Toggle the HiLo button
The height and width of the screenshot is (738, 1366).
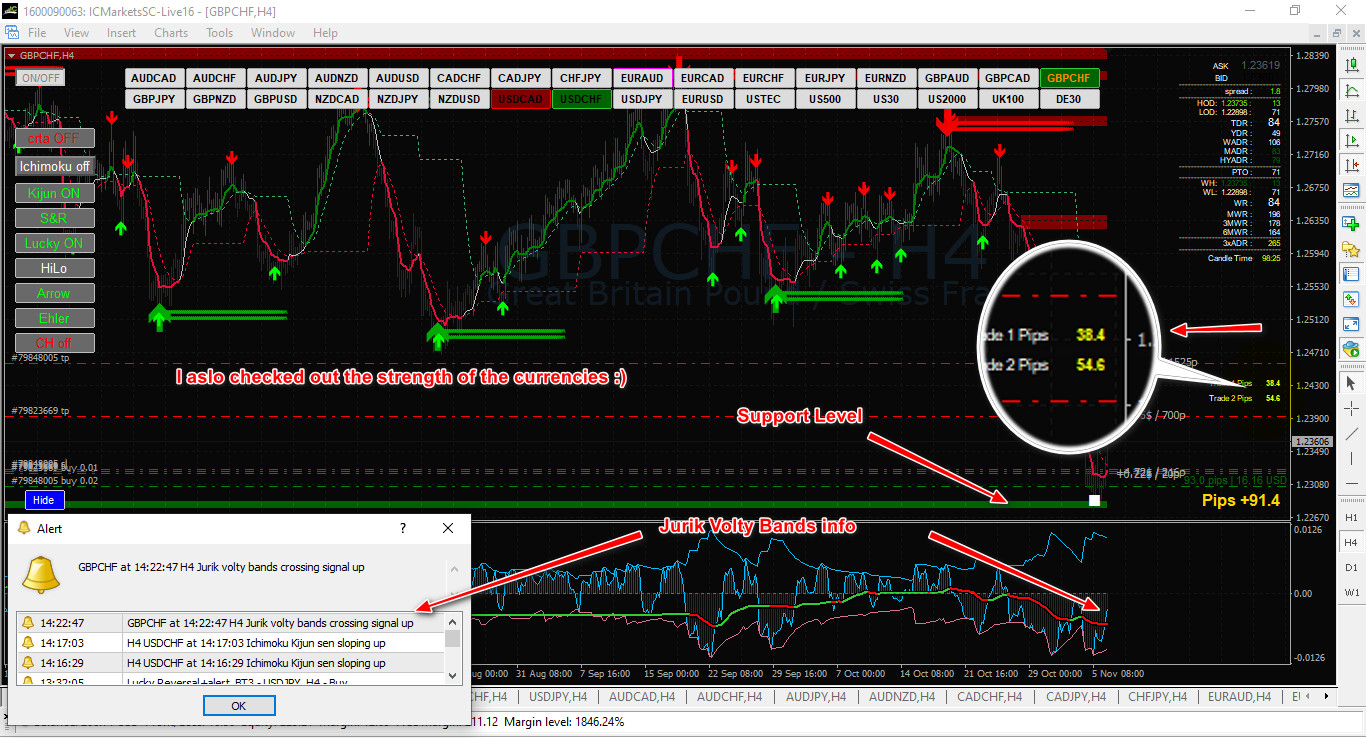pyautogui.click(x=55, y=268)
